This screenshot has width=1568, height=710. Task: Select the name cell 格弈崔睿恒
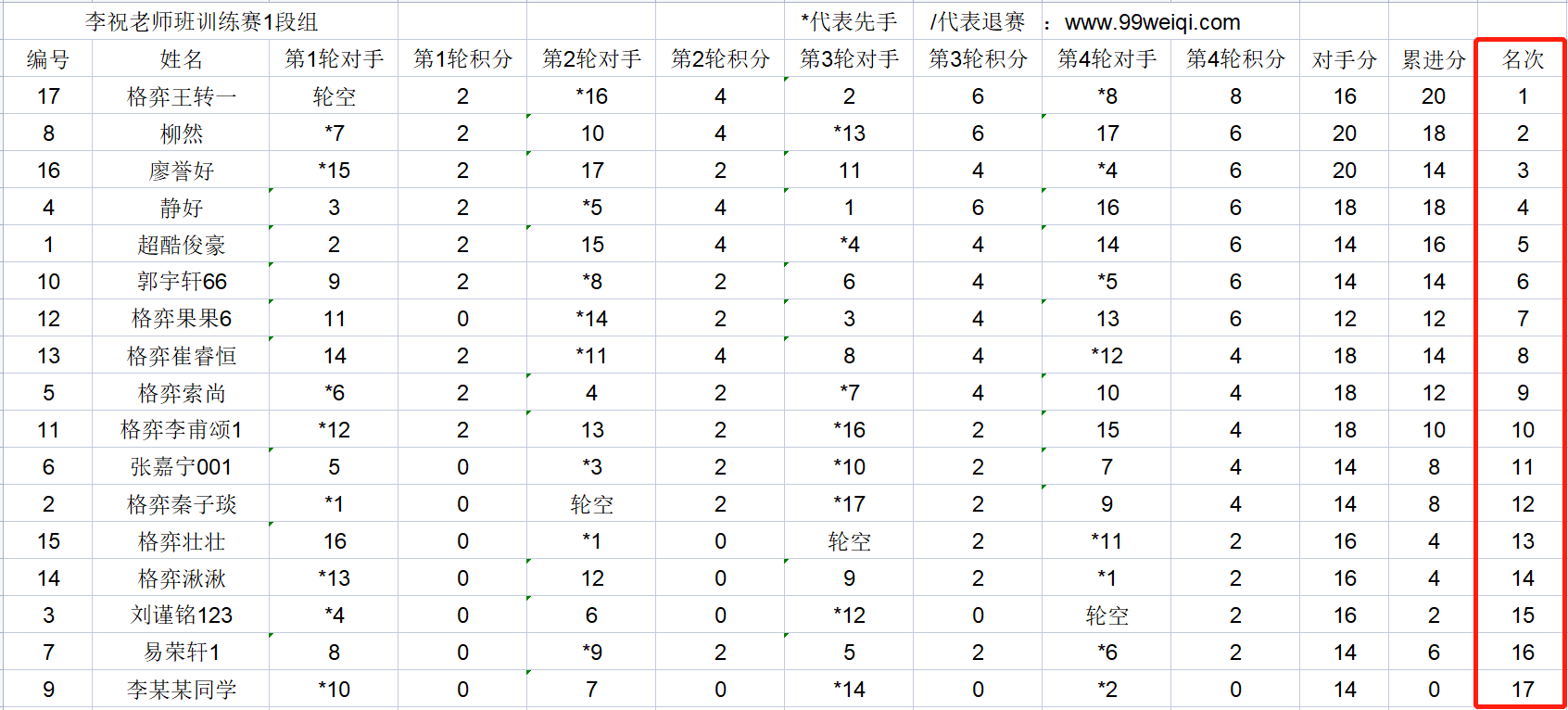click(182, 356)
